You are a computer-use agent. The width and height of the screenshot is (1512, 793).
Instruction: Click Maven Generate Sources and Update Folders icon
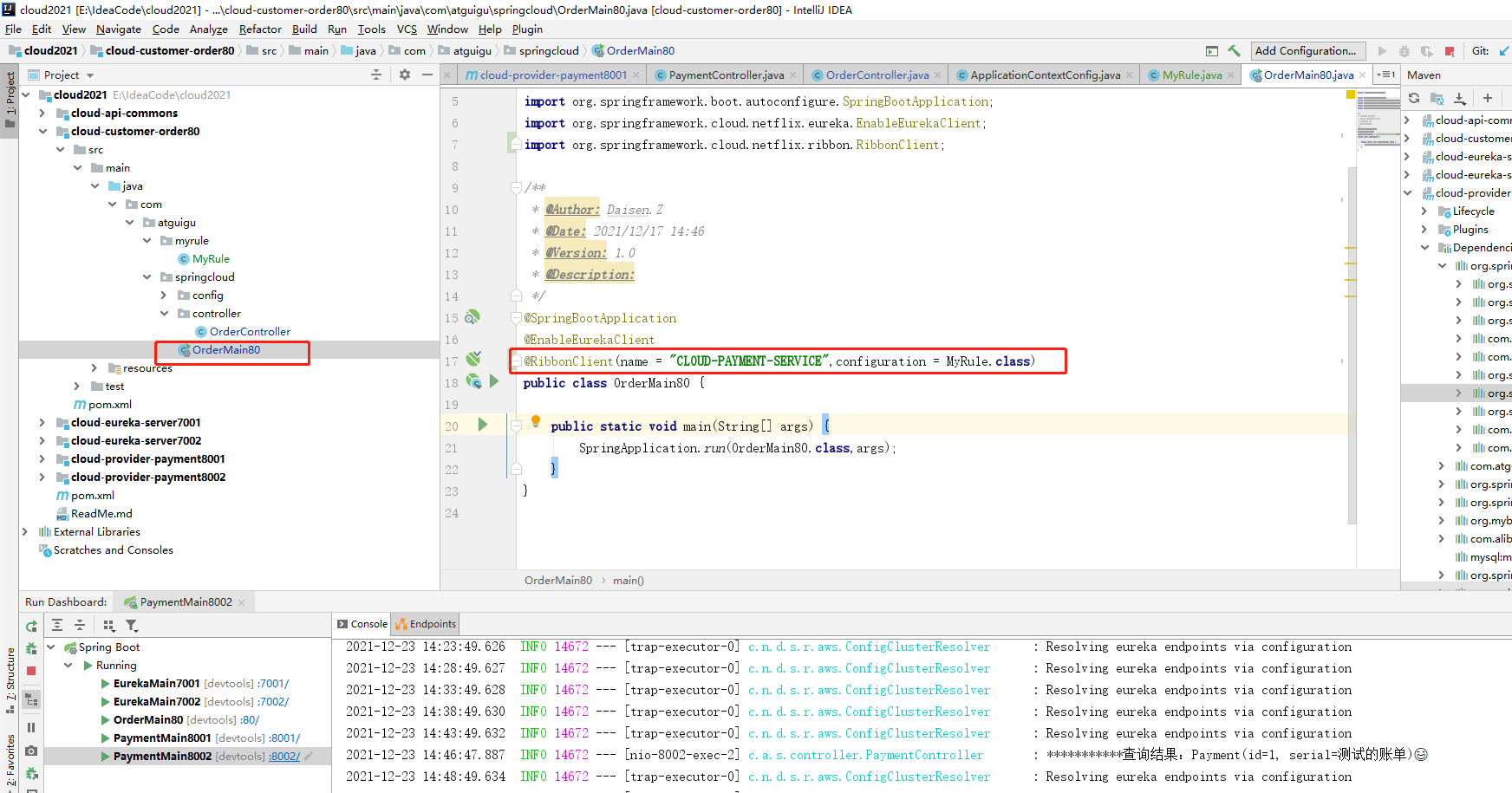coord(1437,98)
